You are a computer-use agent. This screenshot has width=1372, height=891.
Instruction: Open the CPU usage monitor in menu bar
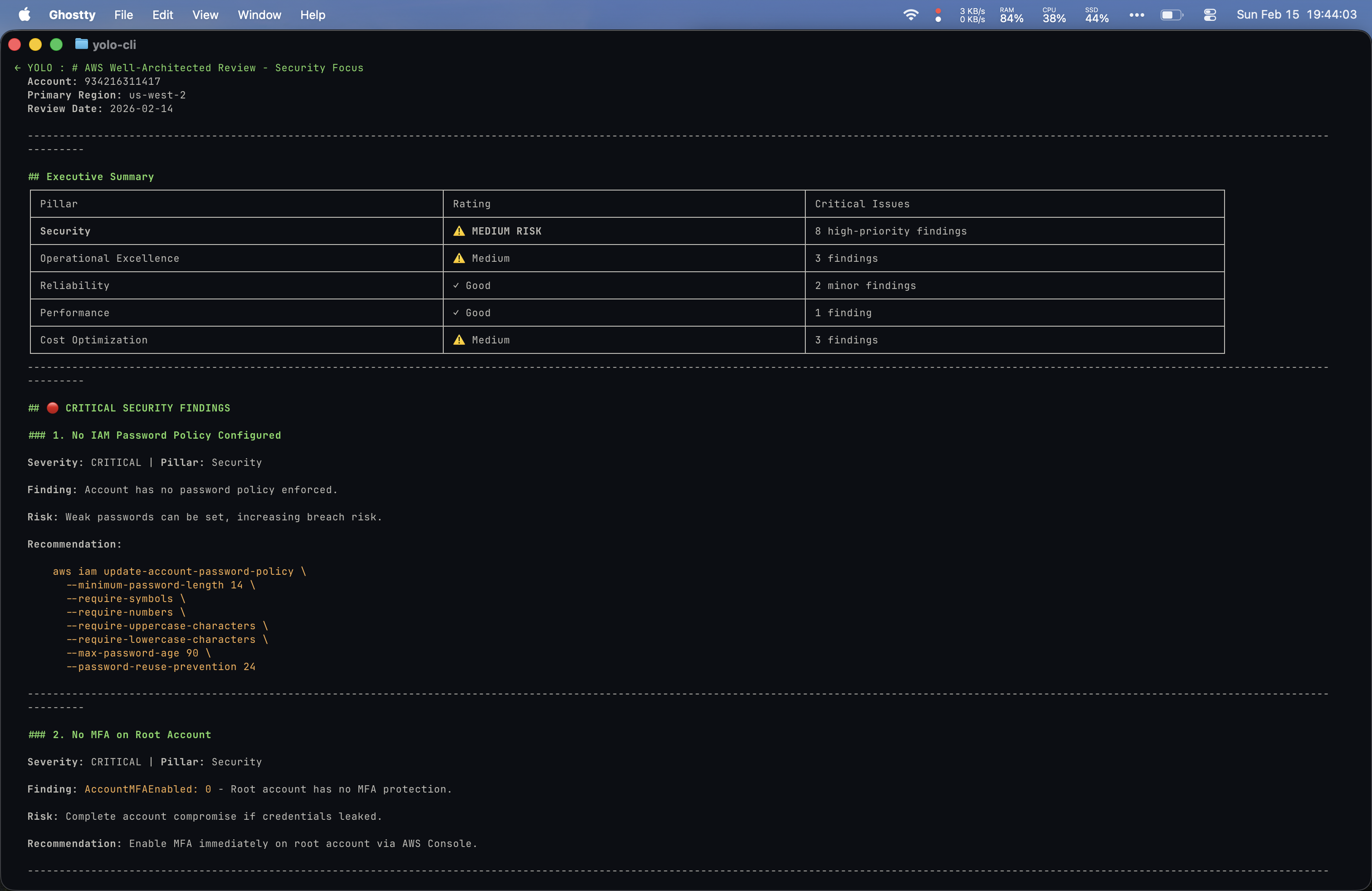click(1054, 15)
